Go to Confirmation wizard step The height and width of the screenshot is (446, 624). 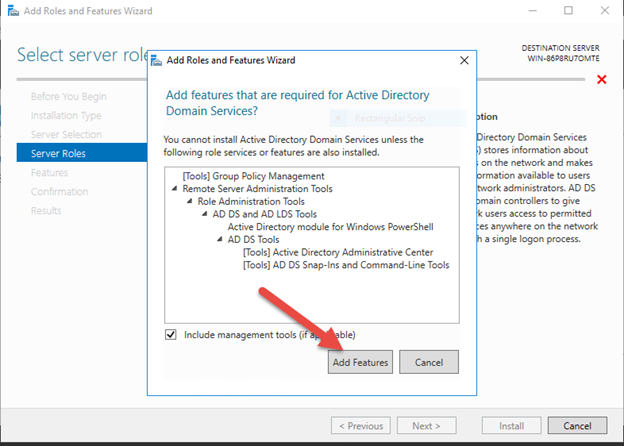(60, 191)
